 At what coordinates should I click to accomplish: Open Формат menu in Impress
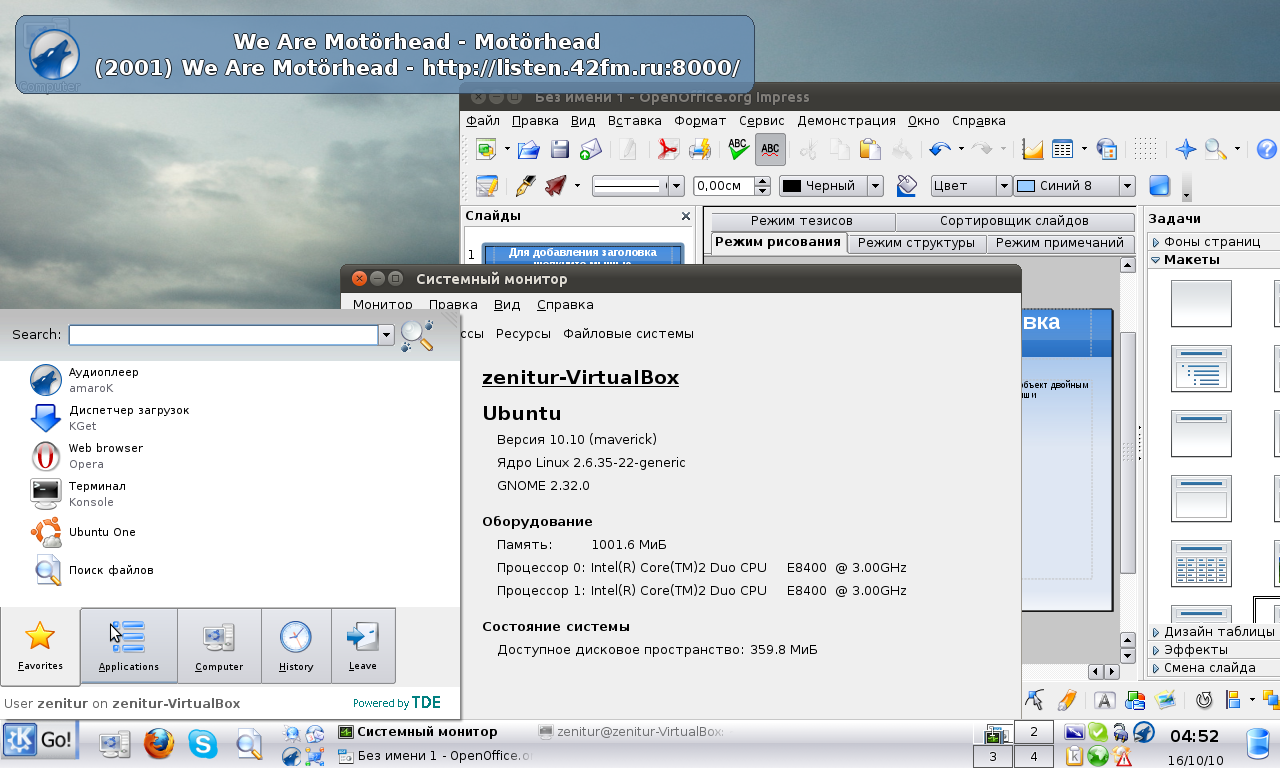pos(700,121)
